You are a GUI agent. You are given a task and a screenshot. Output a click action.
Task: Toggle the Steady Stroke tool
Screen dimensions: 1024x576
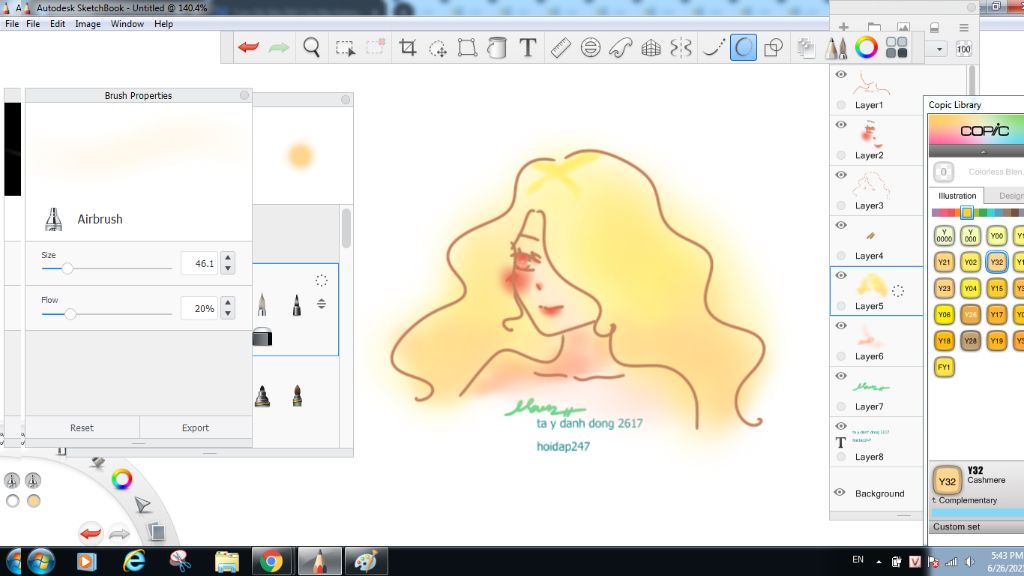point(713,48)
